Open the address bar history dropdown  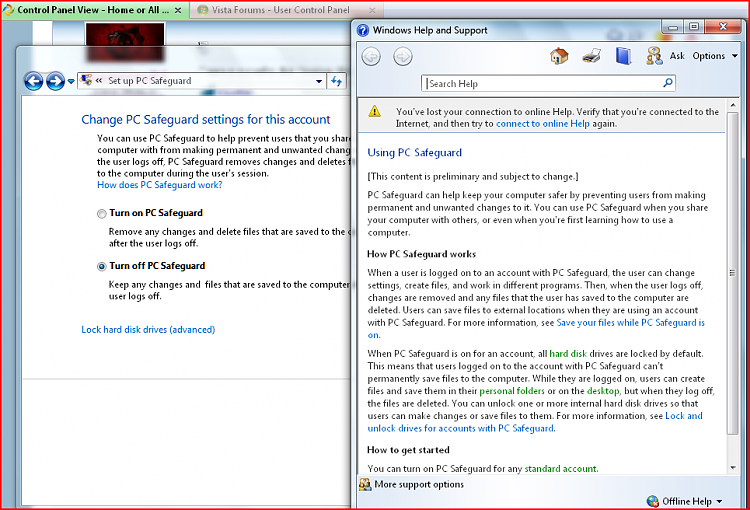tap(319, 81)
